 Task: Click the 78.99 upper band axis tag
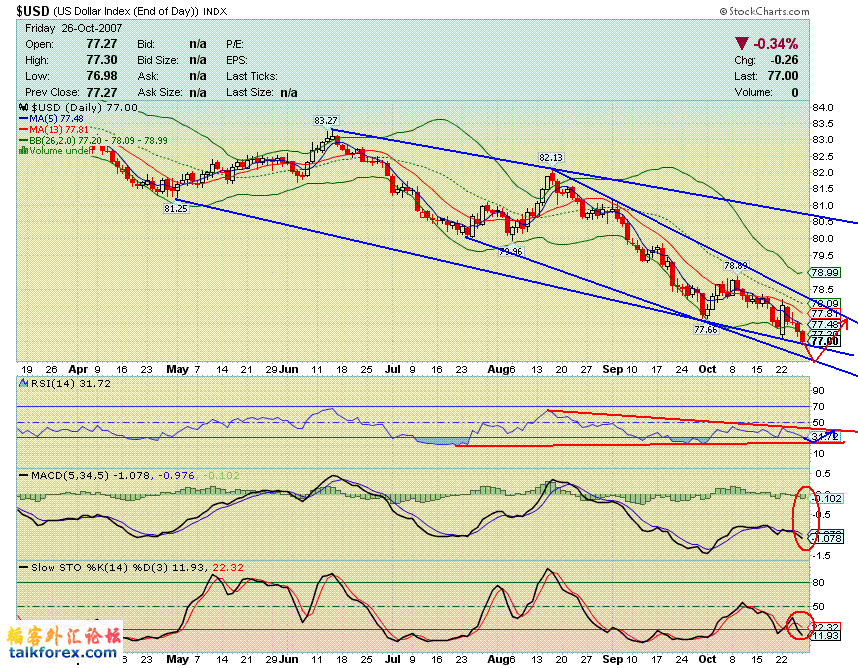(x=825, y=272)
